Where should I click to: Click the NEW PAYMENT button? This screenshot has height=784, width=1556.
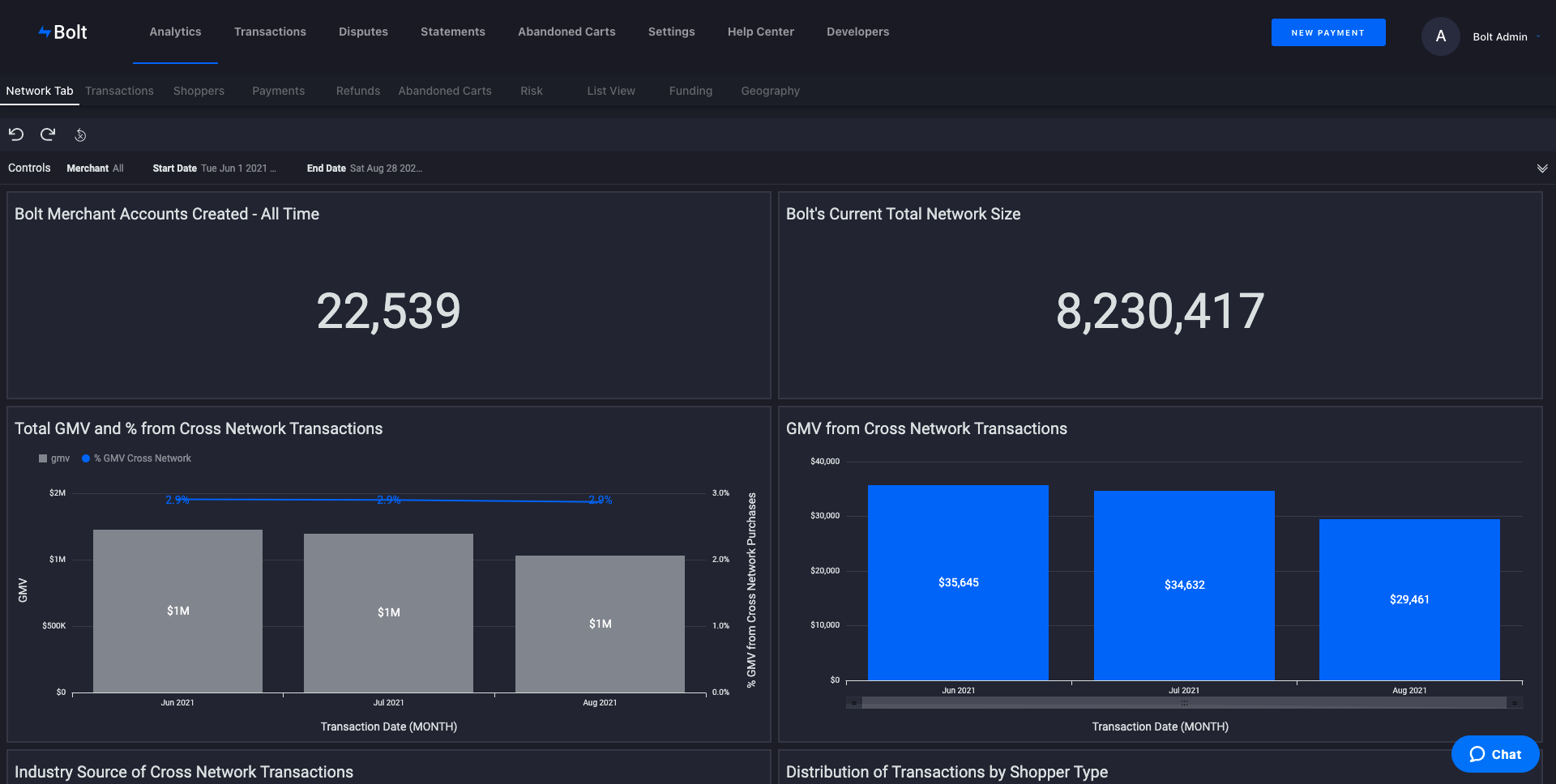[x=1328, y=32]
